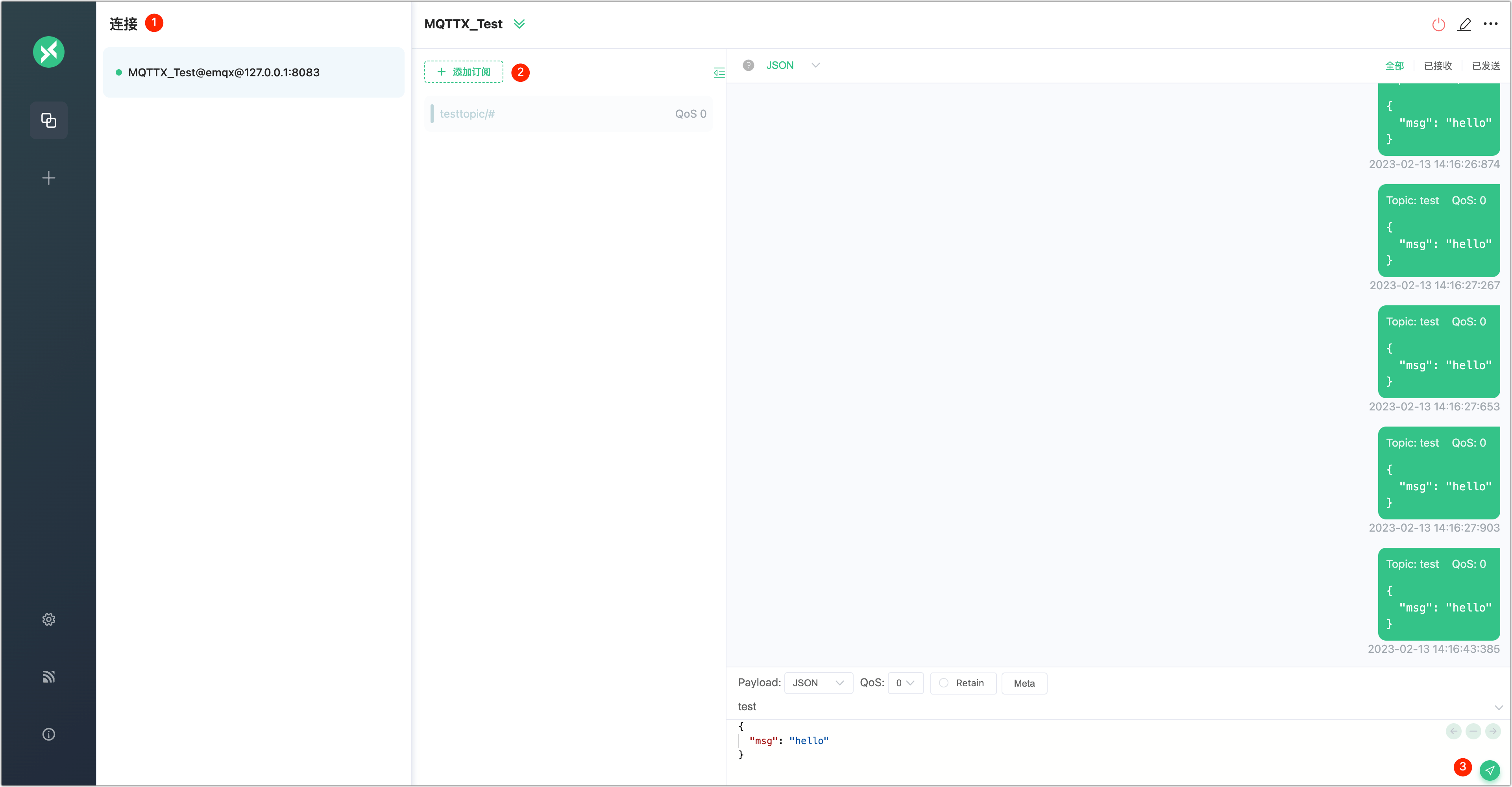Select the Connections icon in the sidebar
The width and height of the screenshot is (1512, 787).
(48, 120)
